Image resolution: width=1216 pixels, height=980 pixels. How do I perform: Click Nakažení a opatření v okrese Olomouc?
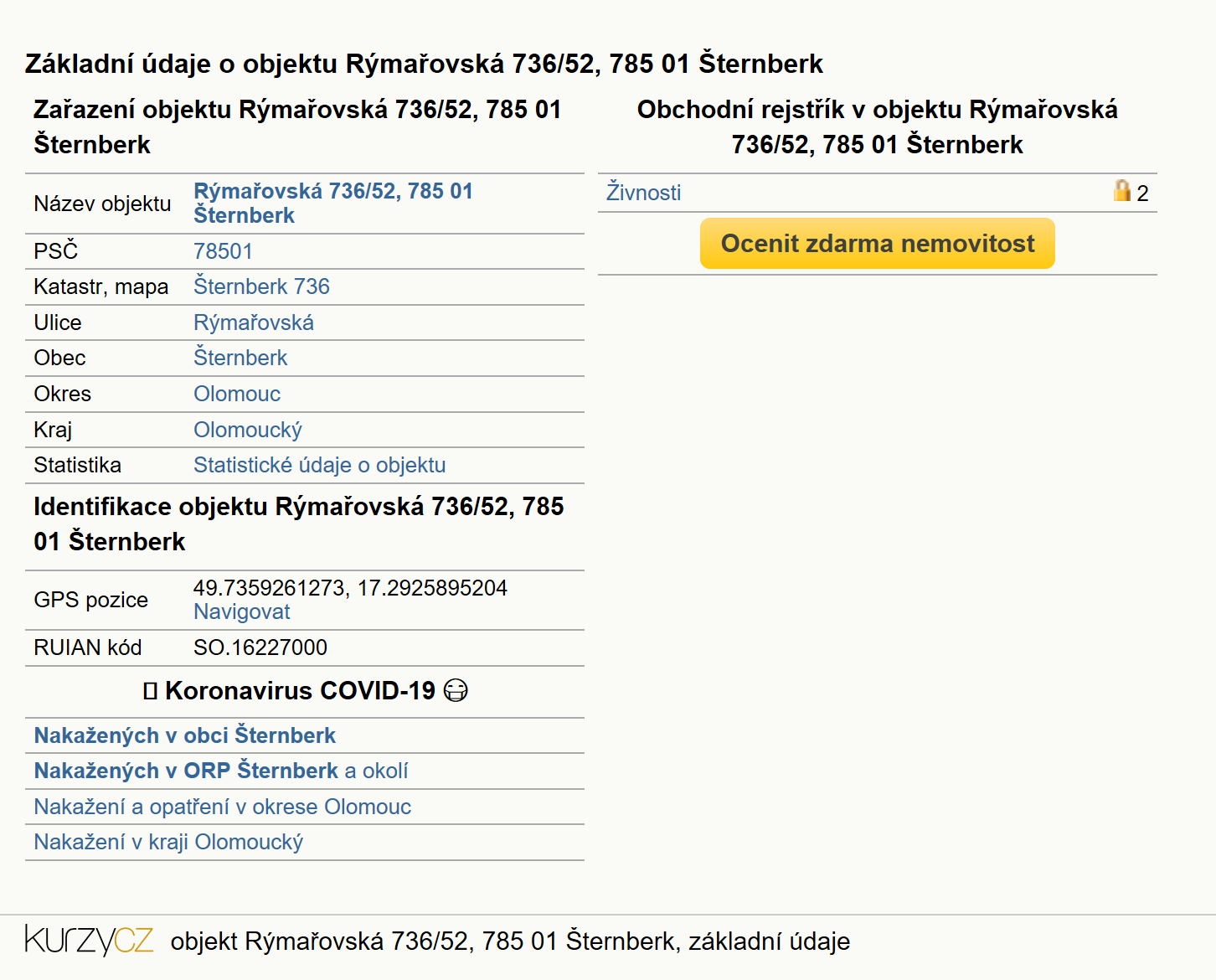[223, 807]
